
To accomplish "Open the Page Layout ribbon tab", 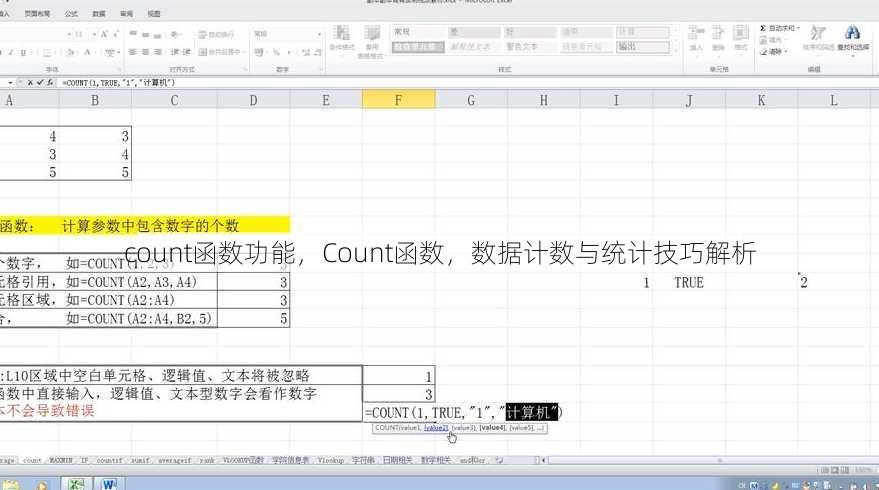I will click(37, 13).
